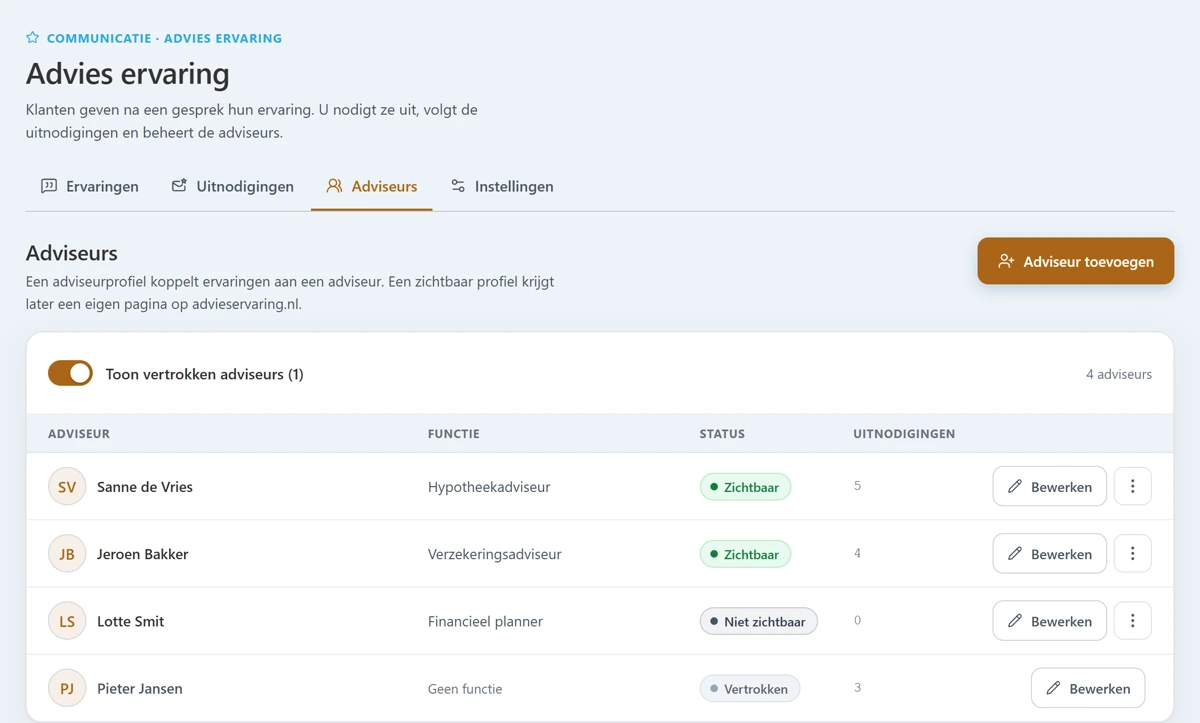Screen dimensions: 1200x723
Task: Click Adviseur toevoegen button
Action: 1076,261
